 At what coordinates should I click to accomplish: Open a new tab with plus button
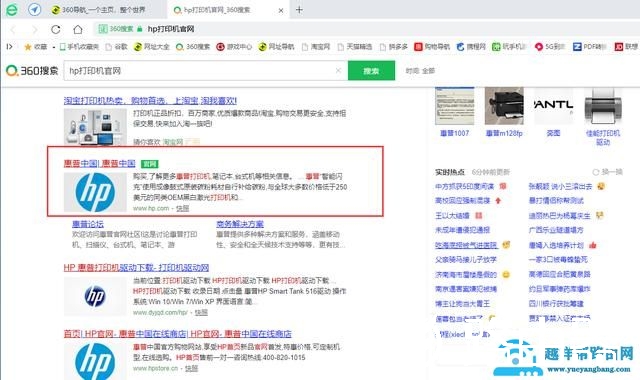(299, 9)
